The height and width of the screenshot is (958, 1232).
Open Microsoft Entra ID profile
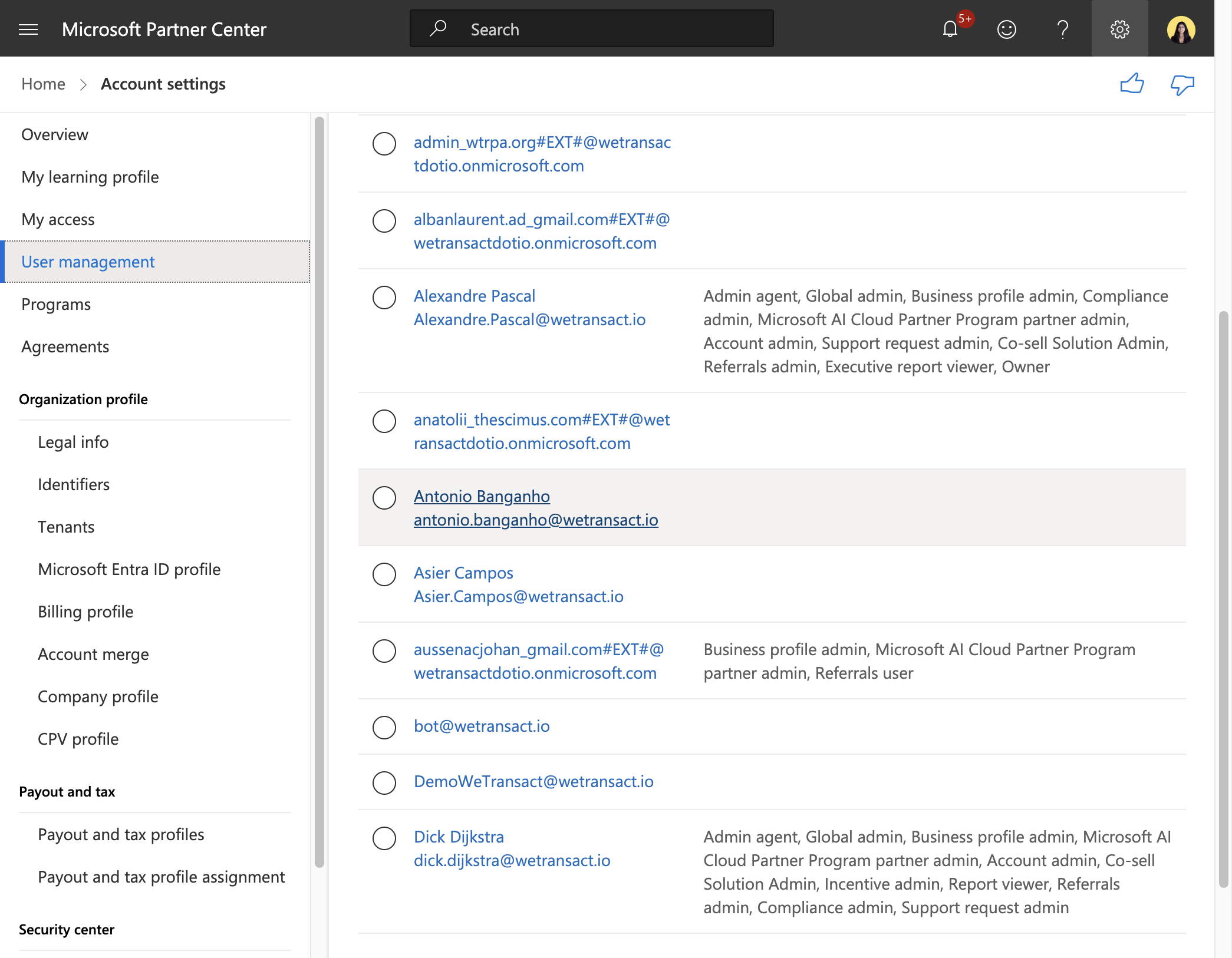coord(129,569)
